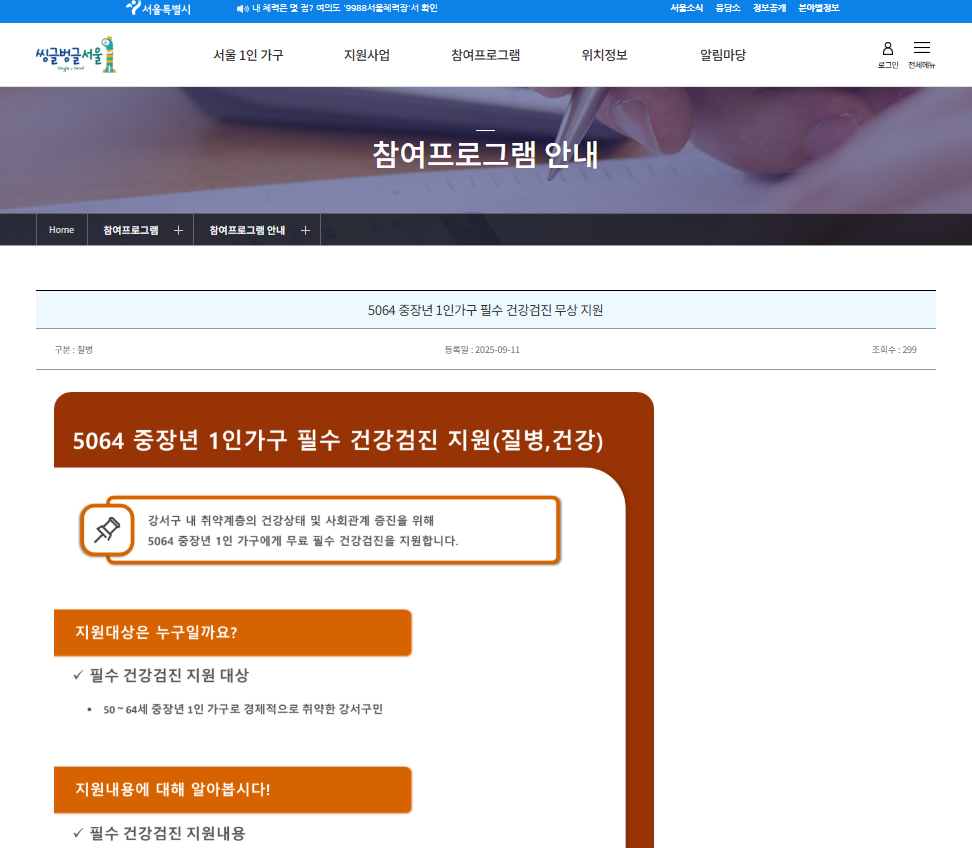Click the notice title 5064 중장년 1인가구 건강검진
The height and width of the screenshot is (848, 972).
485,310
